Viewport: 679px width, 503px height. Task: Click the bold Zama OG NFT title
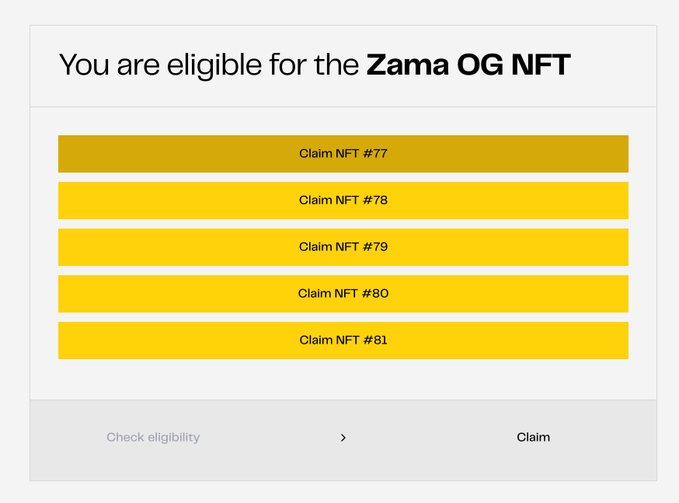pyautogui.click(x=468, y=66)
